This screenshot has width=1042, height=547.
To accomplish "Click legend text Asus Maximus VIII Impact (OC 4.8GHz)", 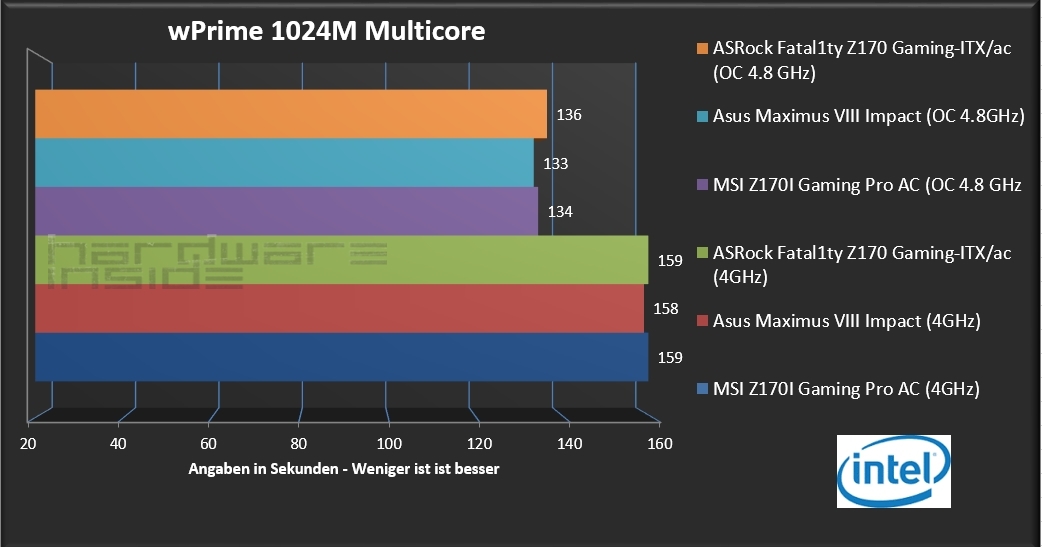I will [869, 116].
